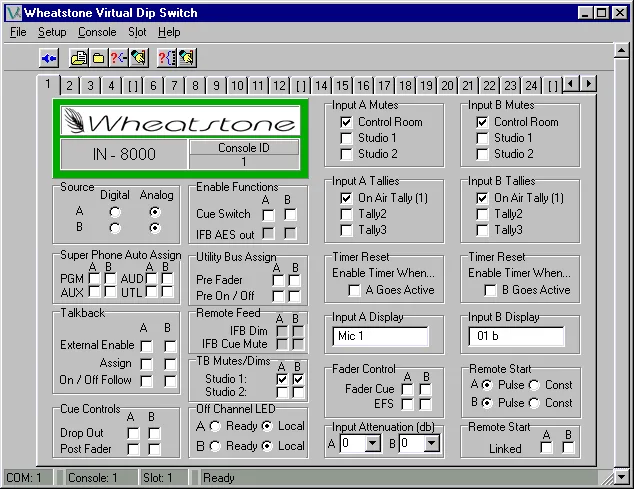The image size is (634, 489).
Task: Switch to slot tab 6
Action: 153,85
